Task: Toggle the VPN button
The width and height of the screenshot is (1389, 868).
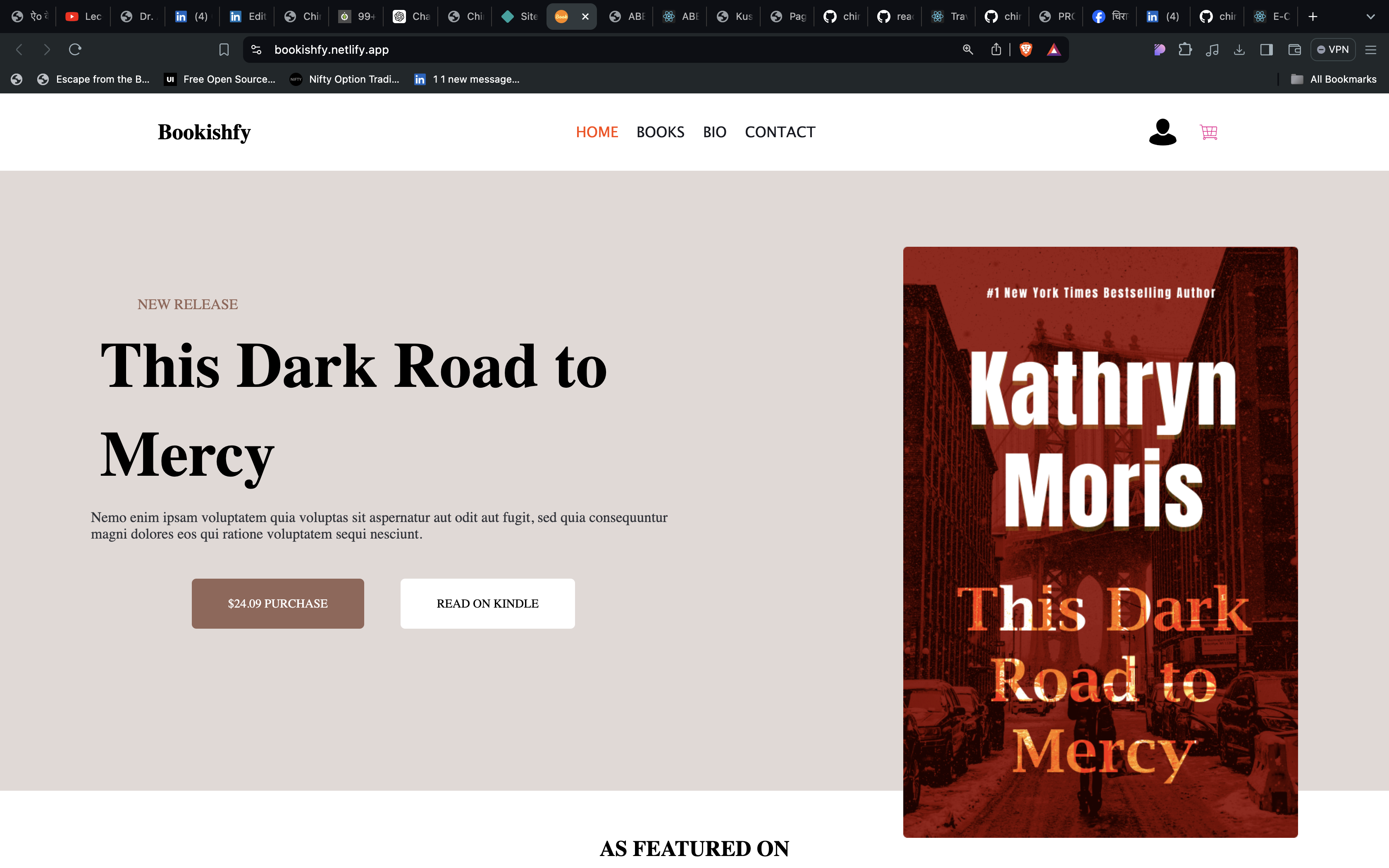Action: coord(1333,50)
